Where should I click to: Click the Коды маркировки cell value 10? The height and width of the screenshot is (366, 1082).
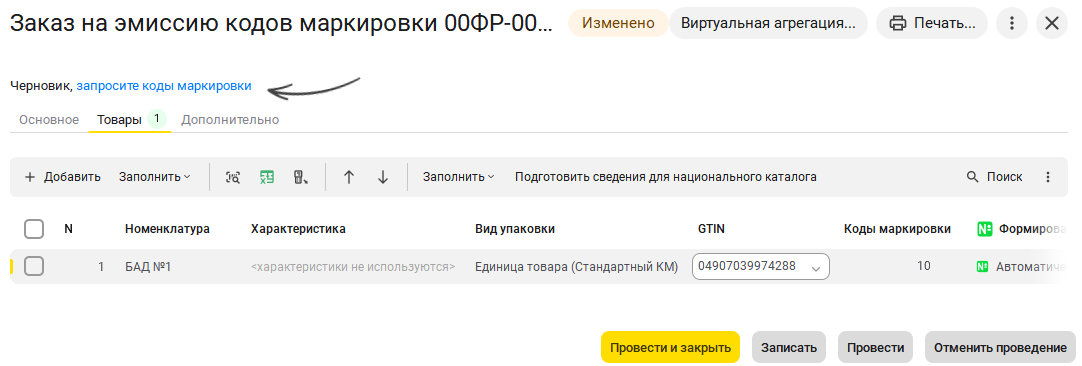pyautogui.click(x=923, y=266)
